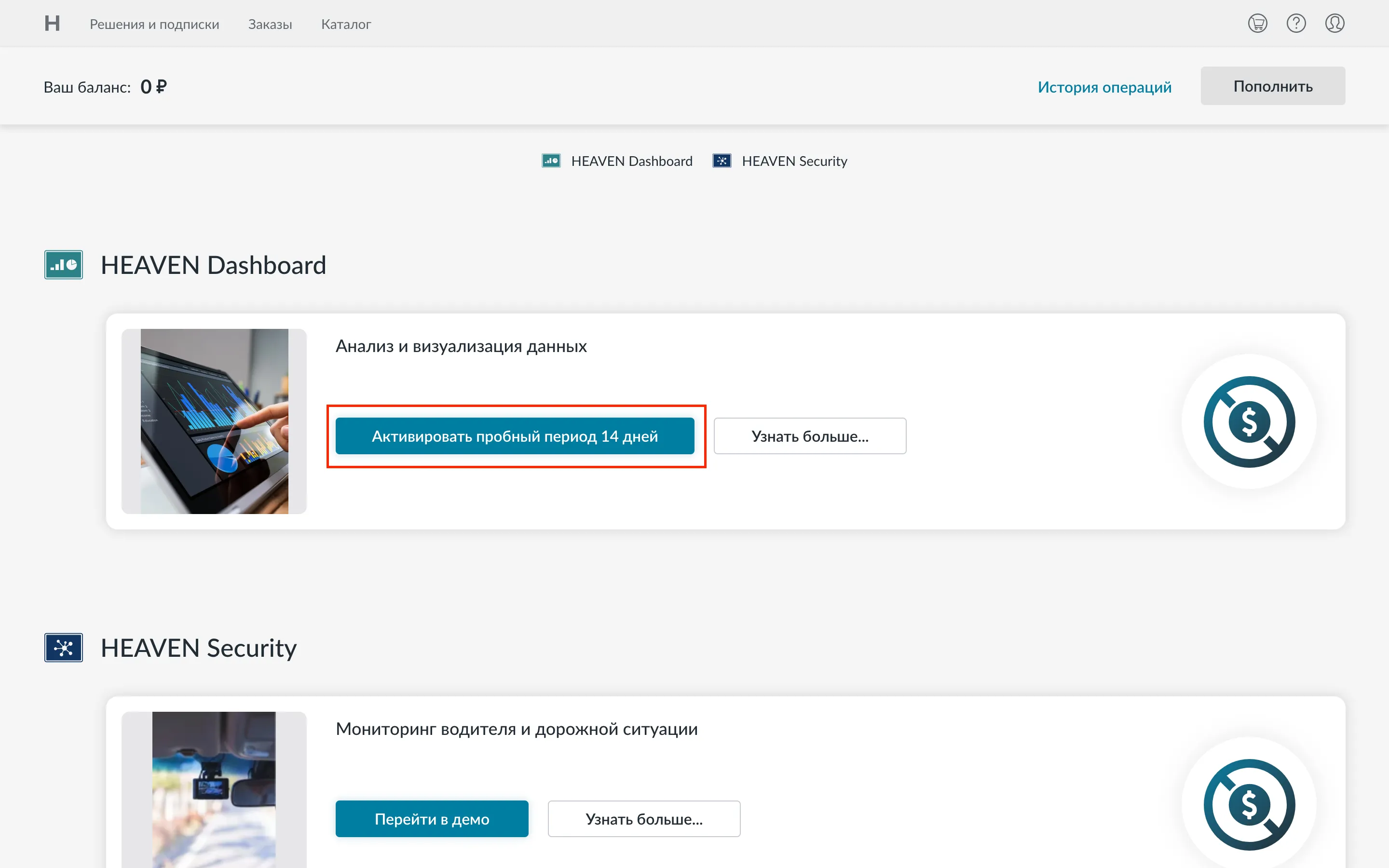Screen dimensions: 1389x868
Task: Click Узнать больше for HEAVEN Dashboard
Action: (x=810, y=436)
